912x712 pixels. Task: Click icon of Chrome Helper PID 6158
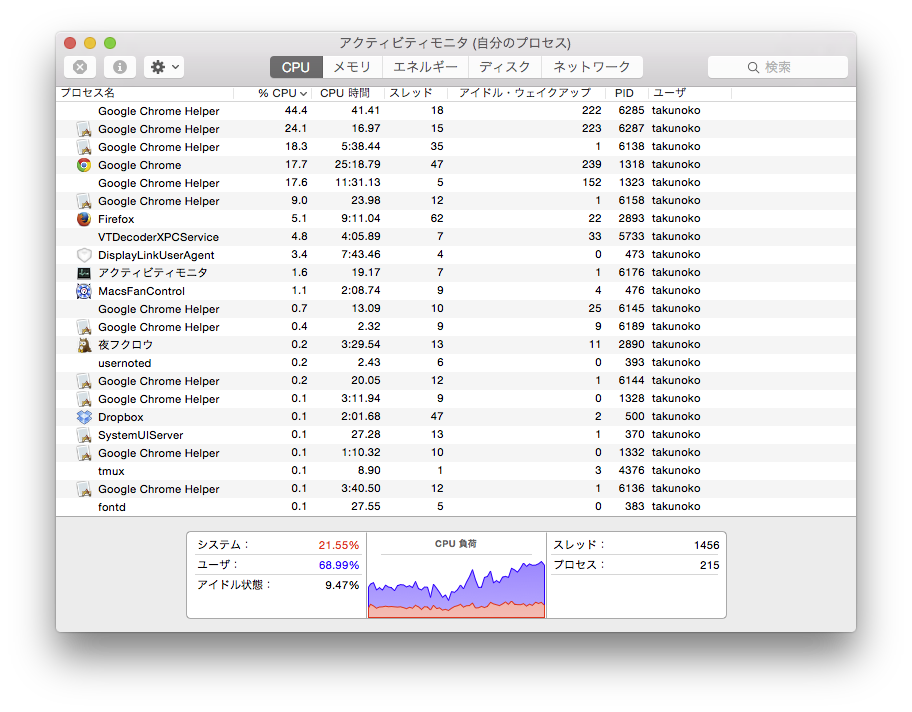pos(84,201)
